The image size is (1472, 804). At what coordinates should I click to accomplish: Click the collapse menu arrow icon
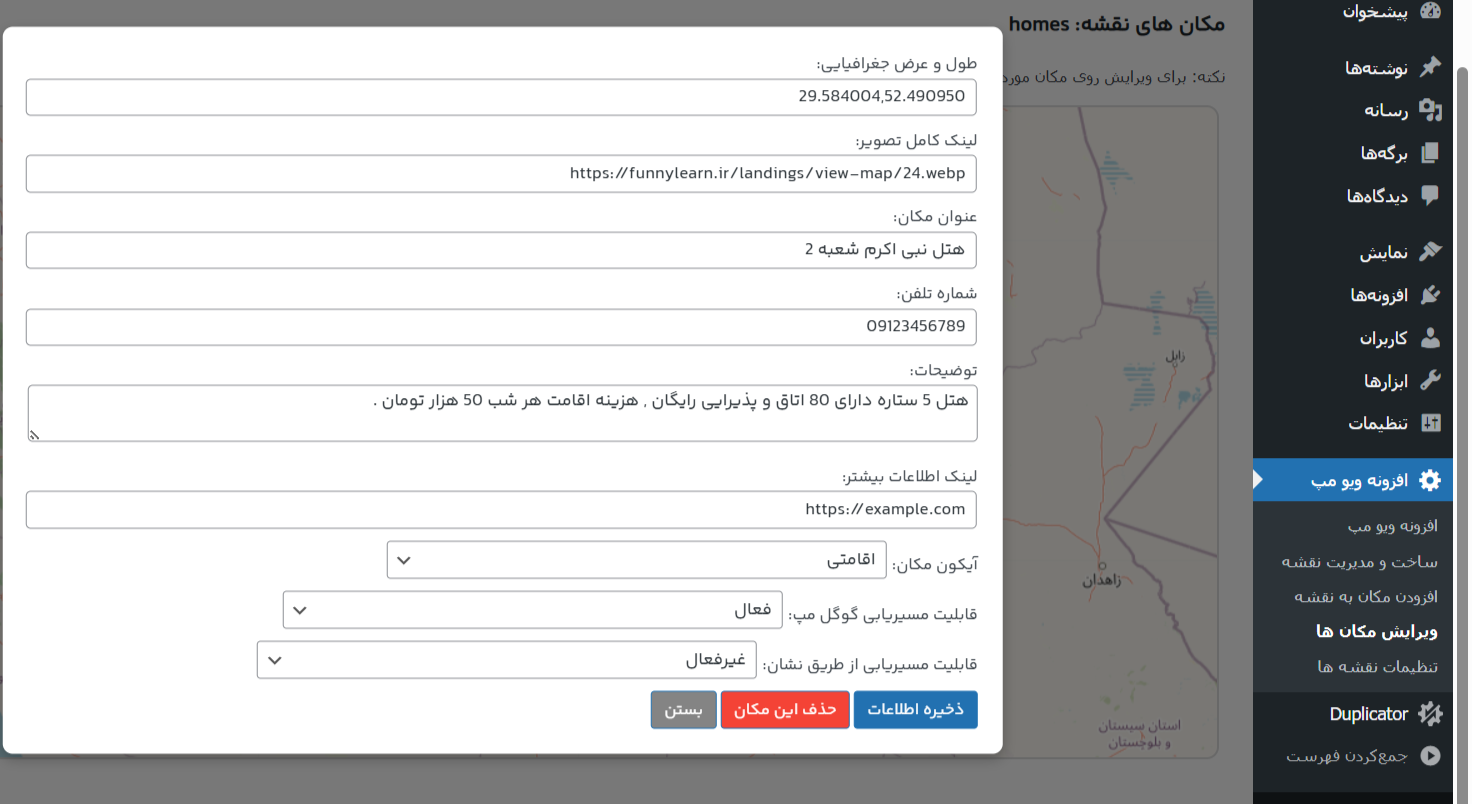(1430, 756)
